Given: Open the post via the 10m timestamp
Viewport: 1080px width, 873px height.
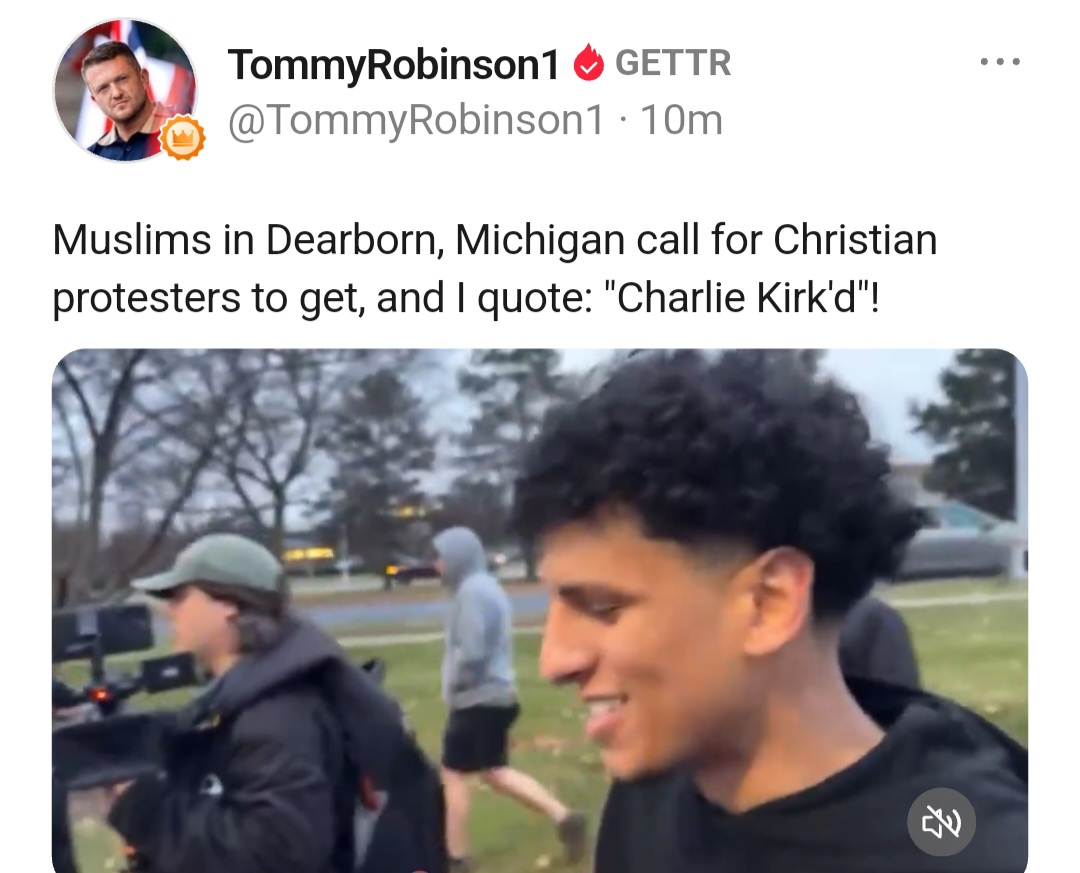Looking at the screenshot, I should click(681, 120).
